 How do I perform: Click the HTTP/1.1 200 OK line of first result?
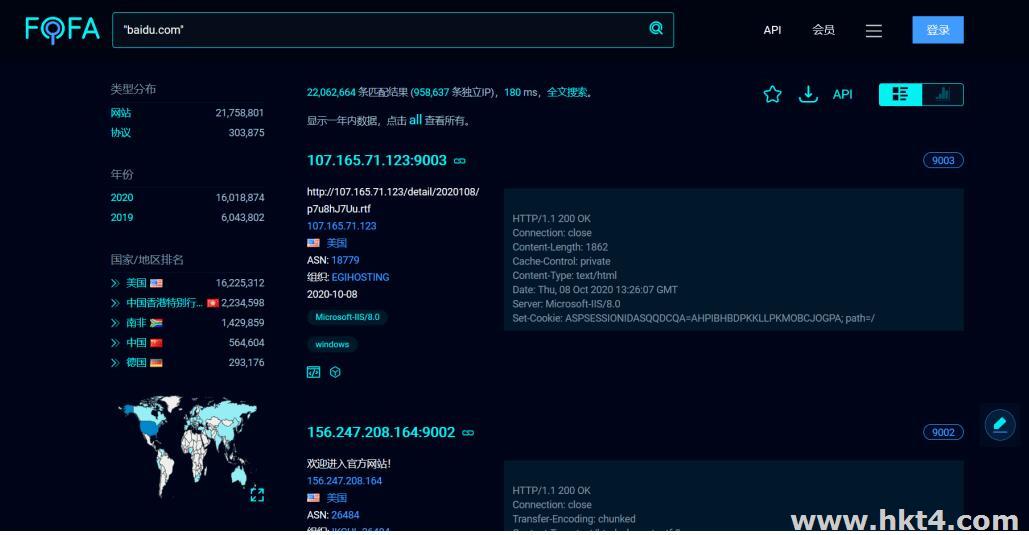tap(551, 219)
